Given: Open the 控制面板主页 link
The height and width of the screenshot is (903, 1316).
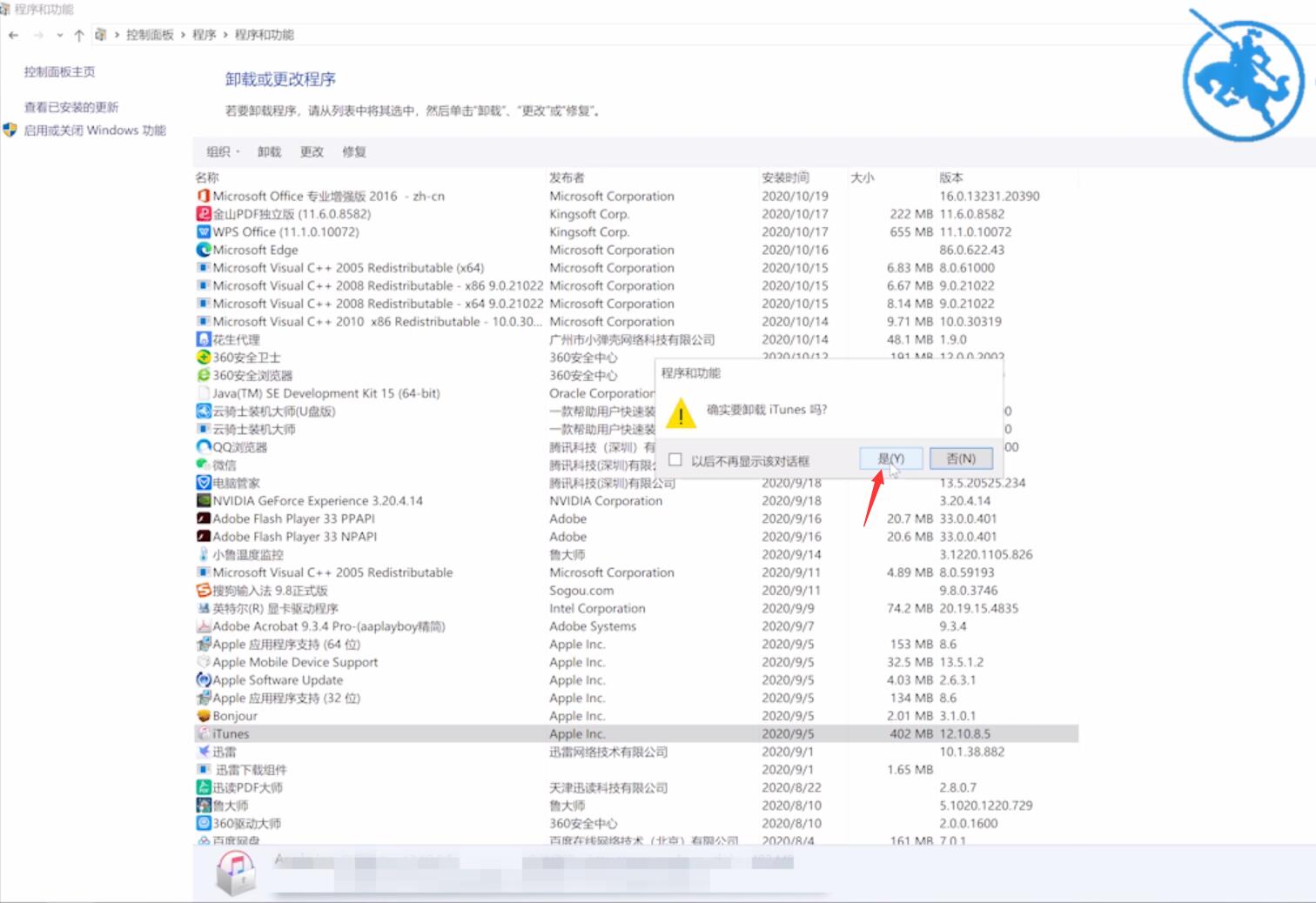Looking at the screenshot, I should (59, 72).
